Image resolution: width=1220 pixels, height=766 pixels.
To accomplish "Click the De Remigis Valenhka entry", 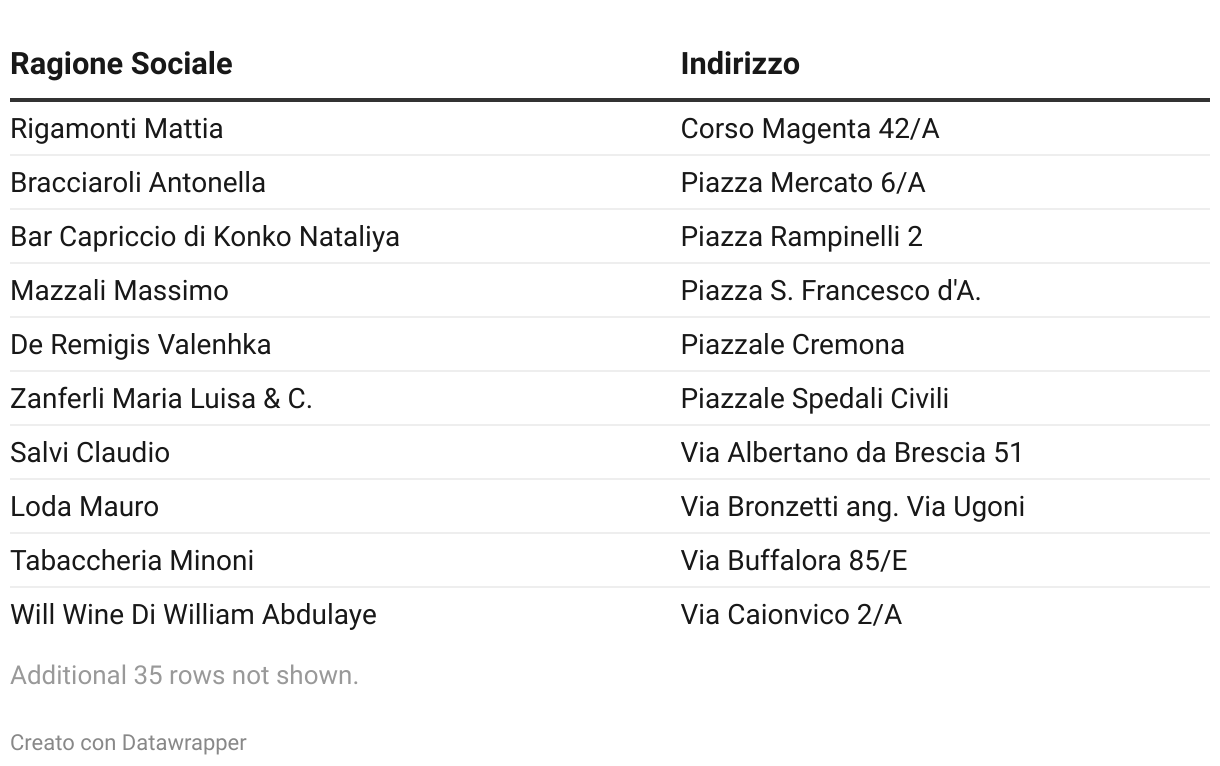I will [x=141, y=344].
